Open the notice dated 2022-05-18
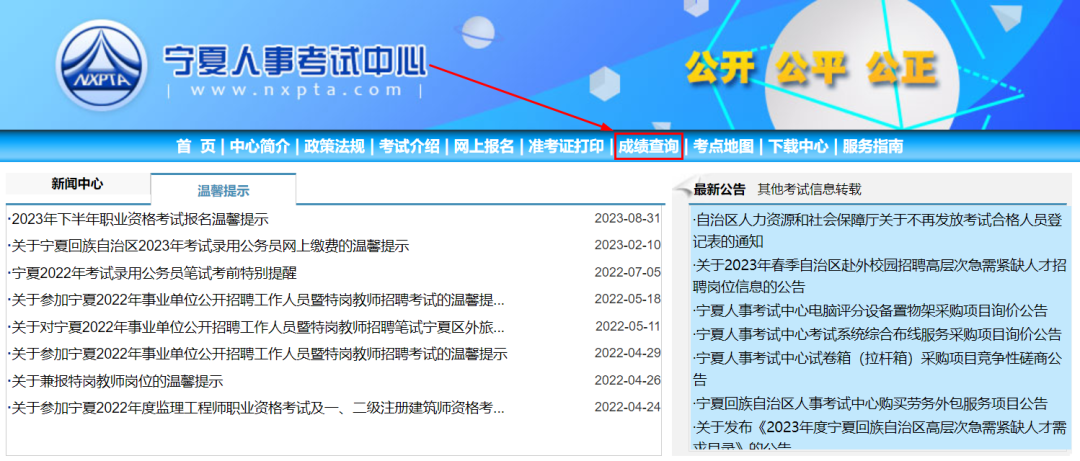 [x=256, y=300]
